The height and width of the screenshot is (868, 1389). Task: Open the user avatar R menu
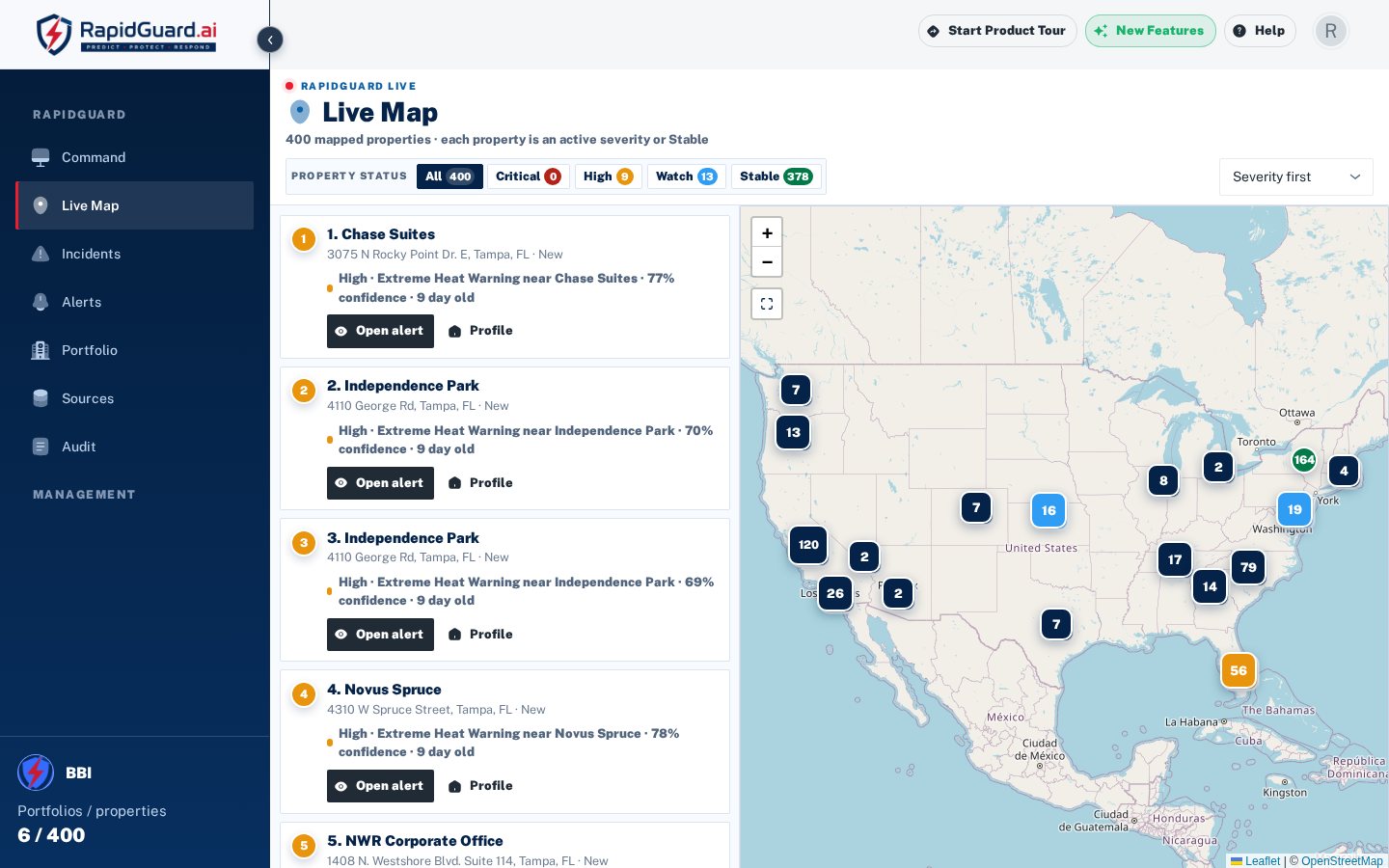[x=1331, y=31]
